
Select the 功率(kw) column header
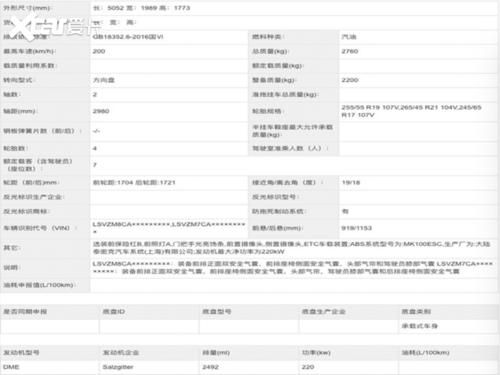(316, 352)
